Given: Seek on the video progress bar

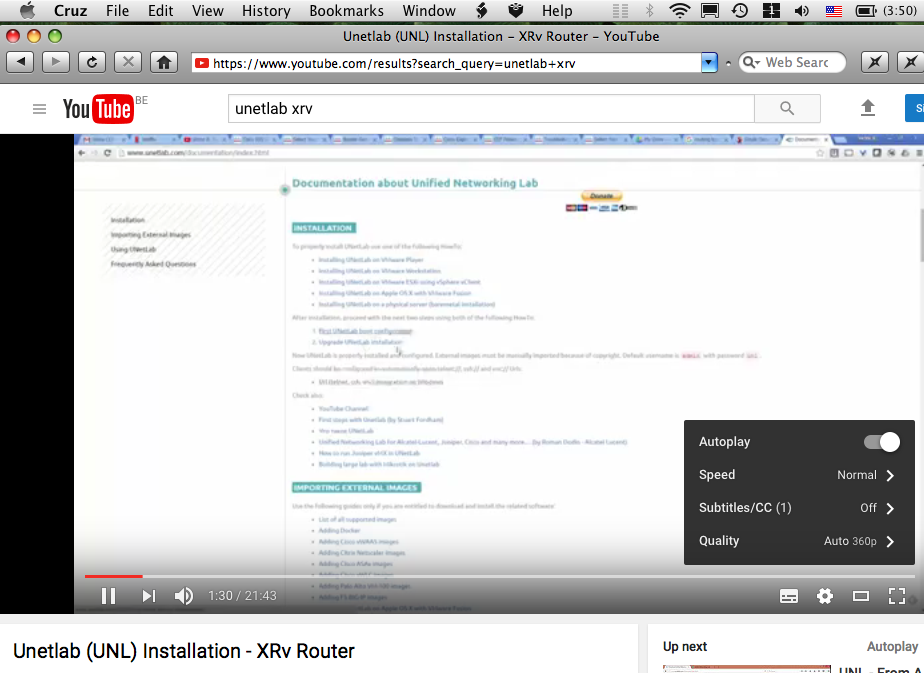Looking at the screenshot, I should coord(500,576).
